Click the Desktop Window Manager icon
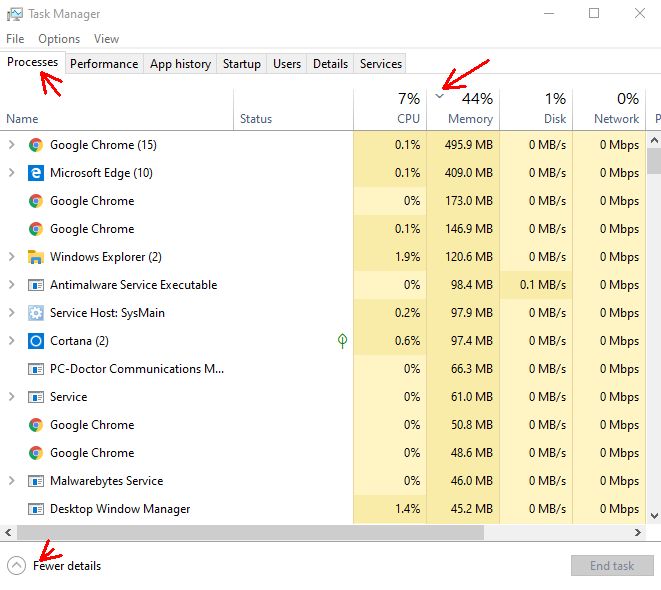This screenshot has width=661, height=590. [36, 510]
